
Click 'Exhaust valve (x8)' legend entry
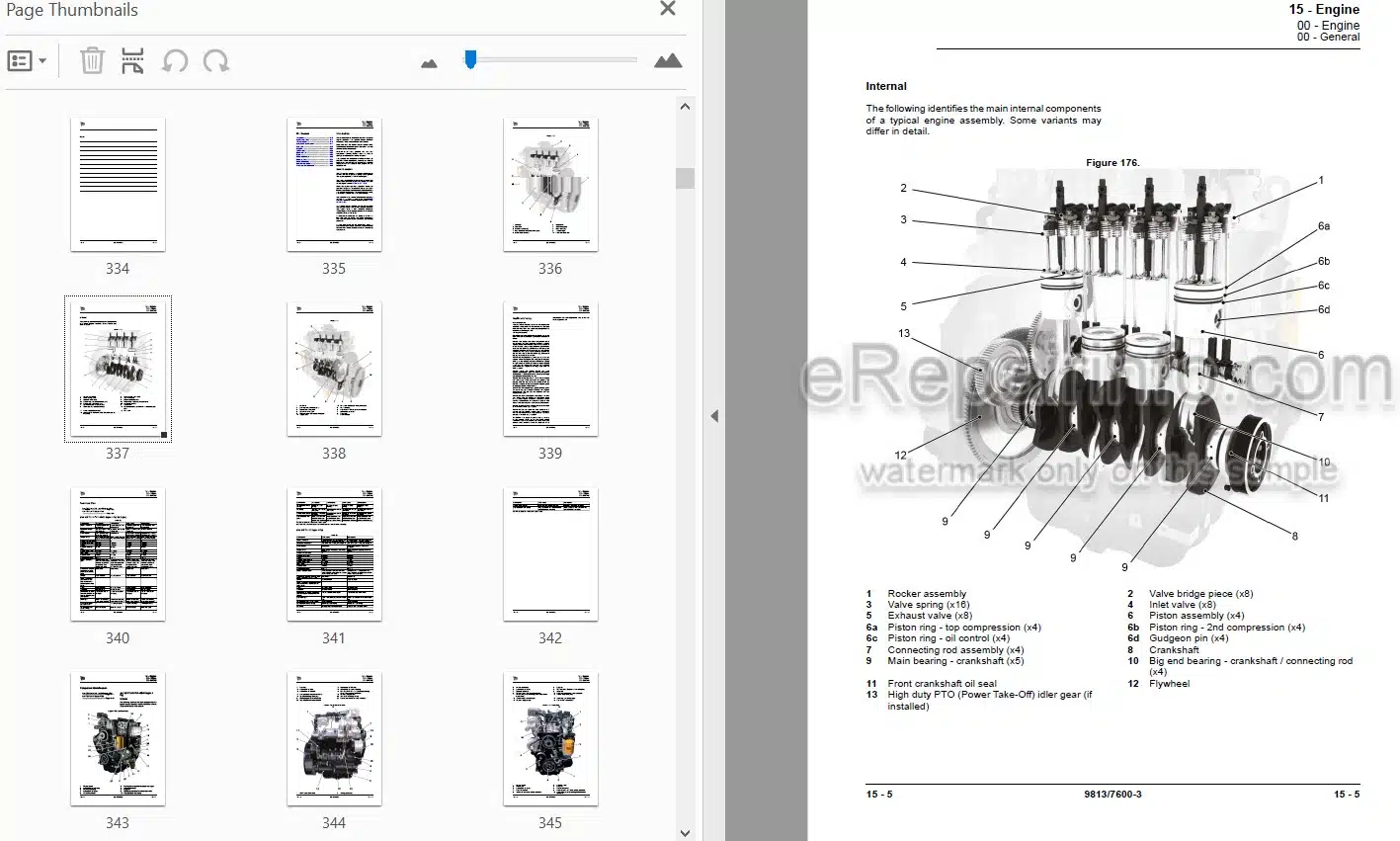[930, 616]
